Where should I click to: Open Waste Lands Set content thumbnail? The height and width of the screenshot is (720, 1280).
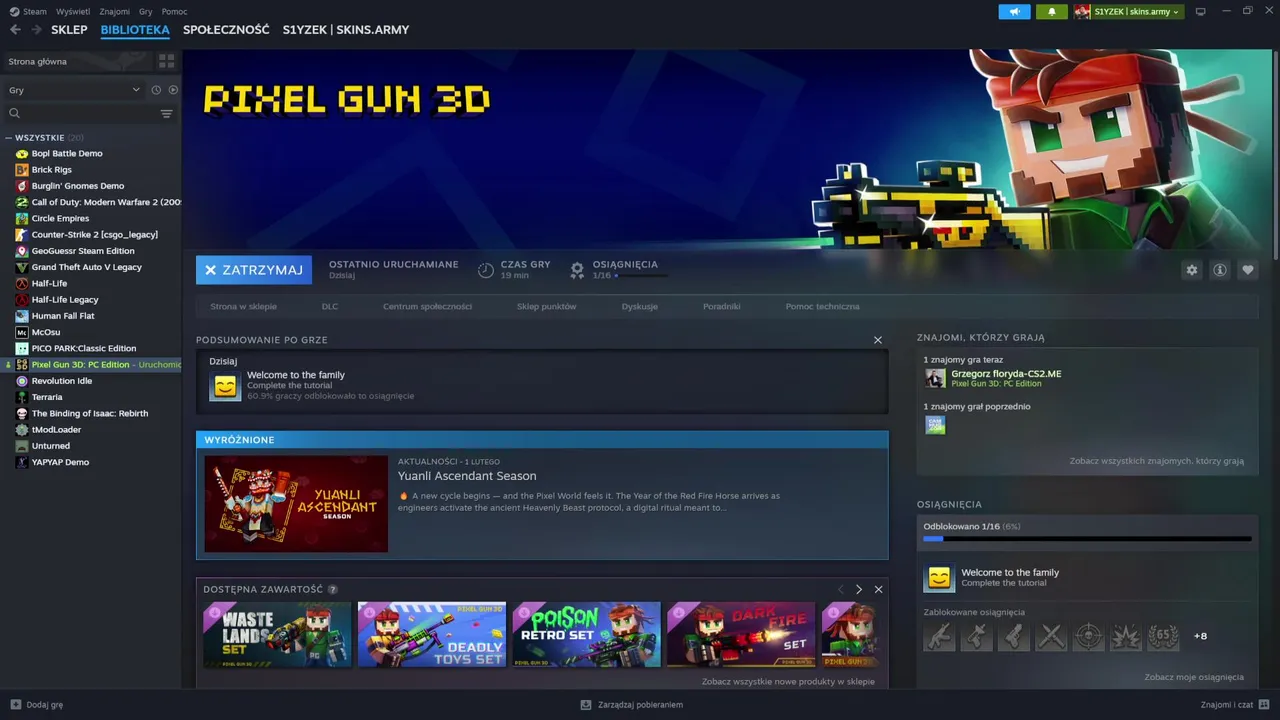tap(277, 634)
